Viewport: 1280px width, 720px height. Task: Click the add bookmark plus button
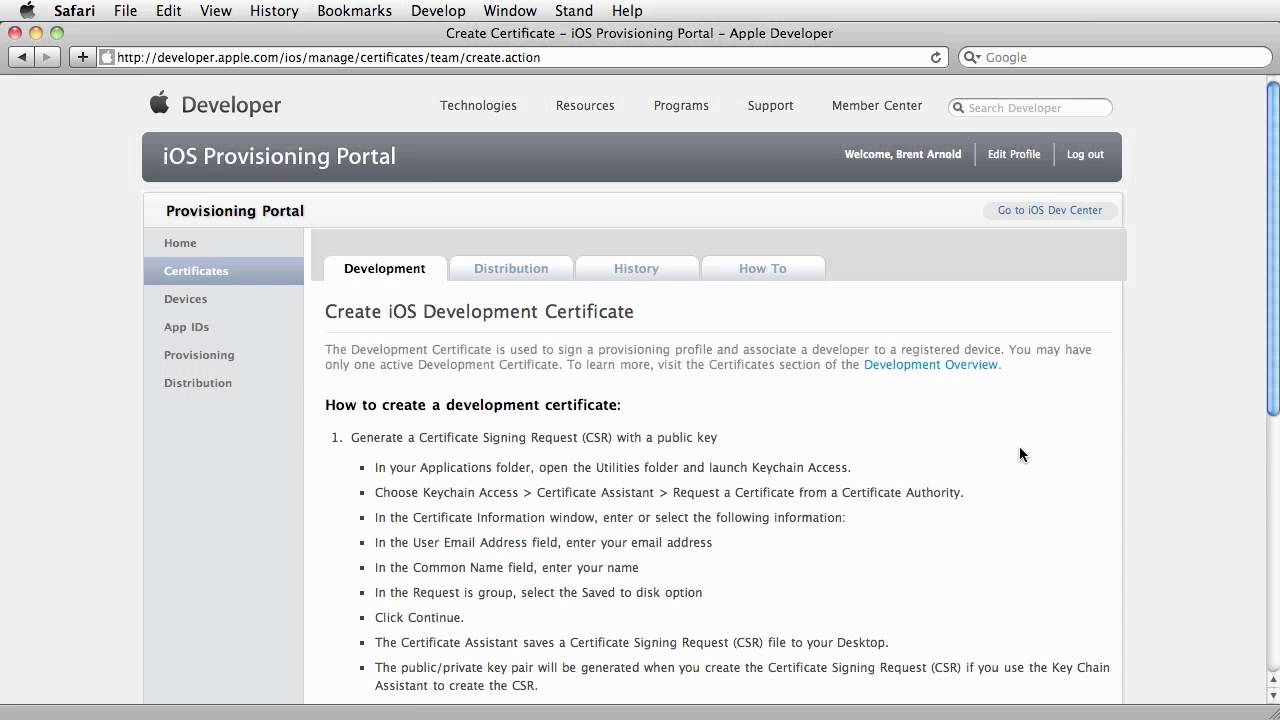tap(83, 57)
